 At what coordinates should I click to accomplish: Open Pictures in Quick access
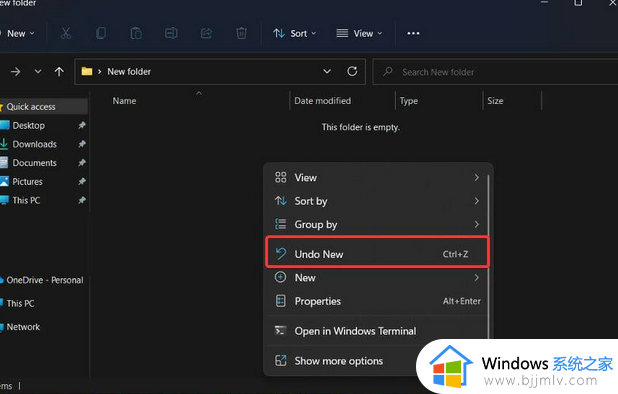[x=27, y=182]
